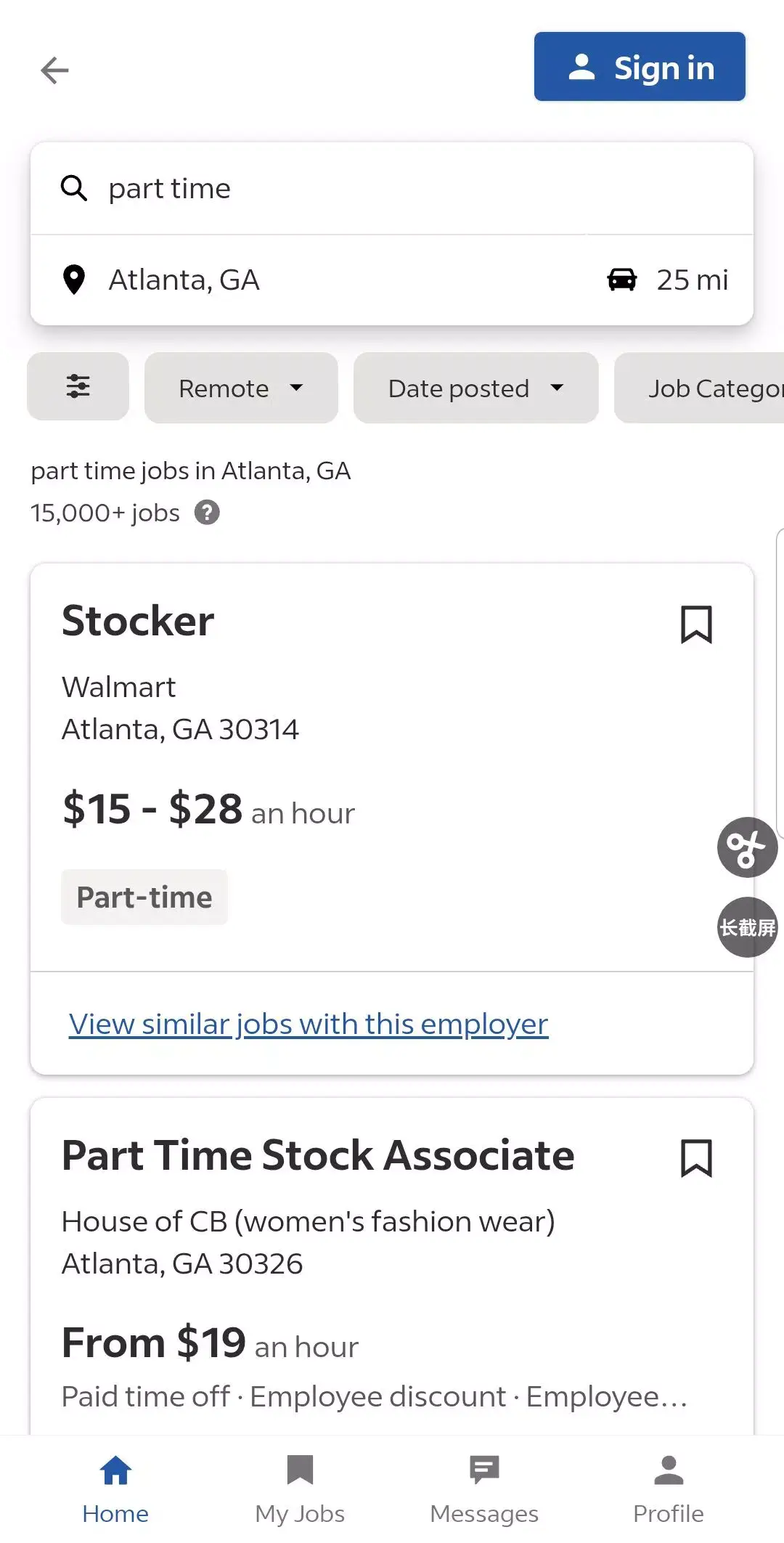
Task: Open the filter sliders icon
Action: (78, 387)
